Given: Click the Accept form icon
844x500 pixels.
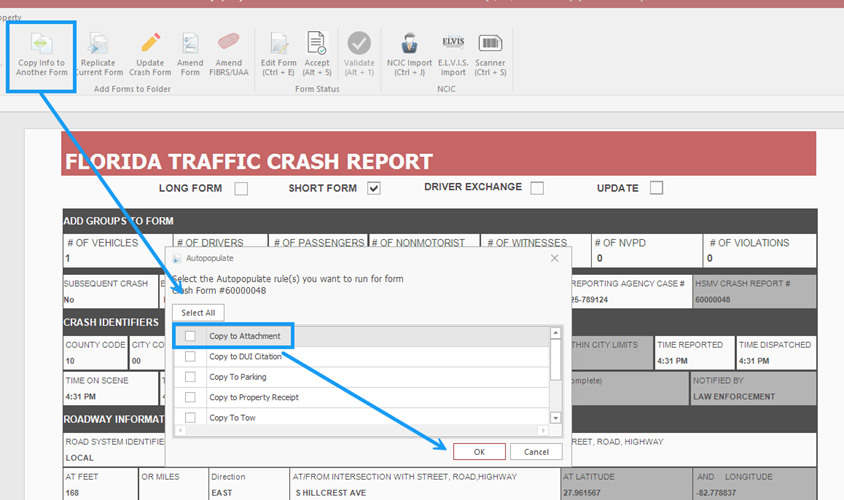Looking at the screenshot, I should point(316,43).
